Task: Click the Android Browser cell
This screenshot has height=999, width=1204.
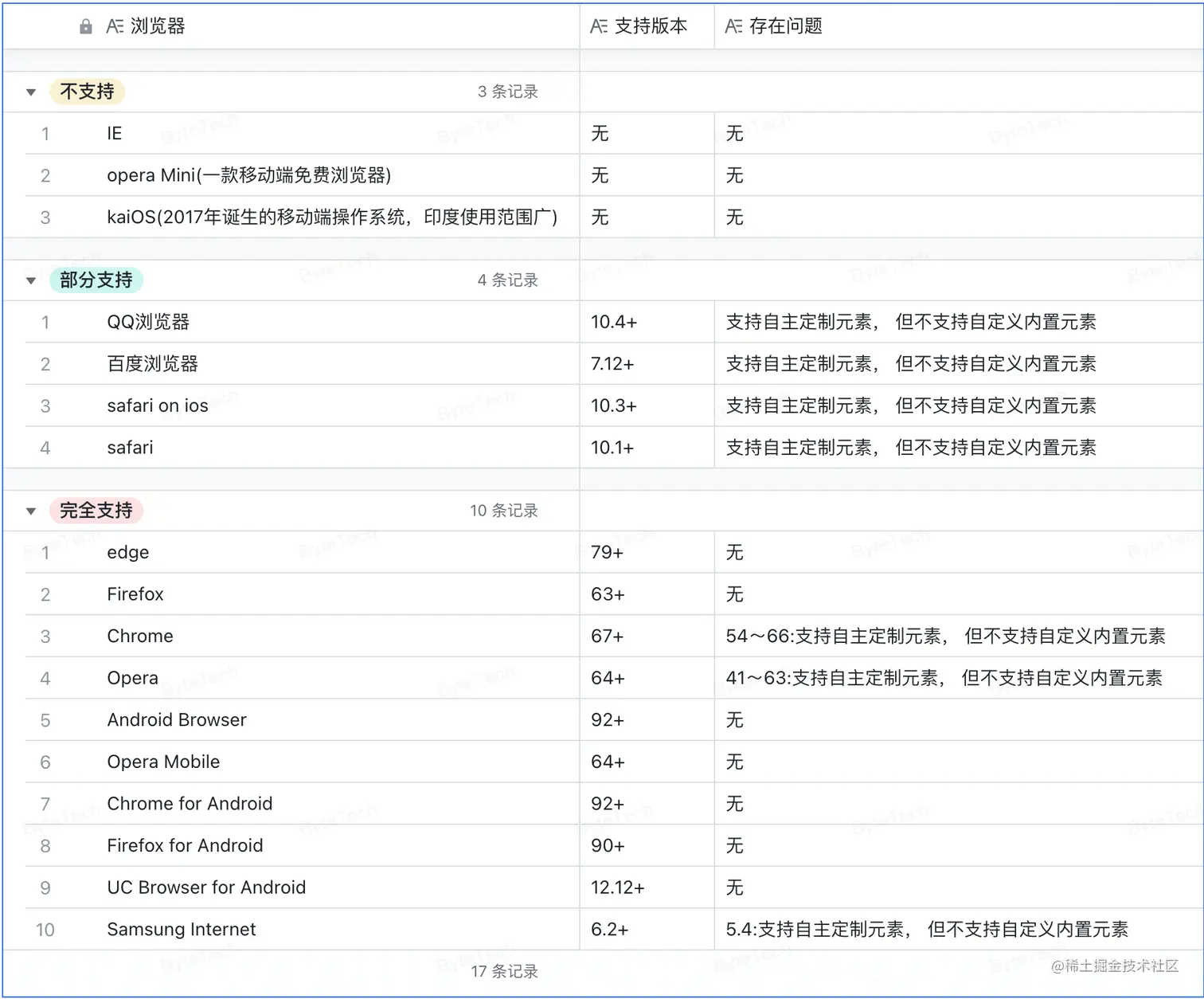Action: tap(303, 720)
